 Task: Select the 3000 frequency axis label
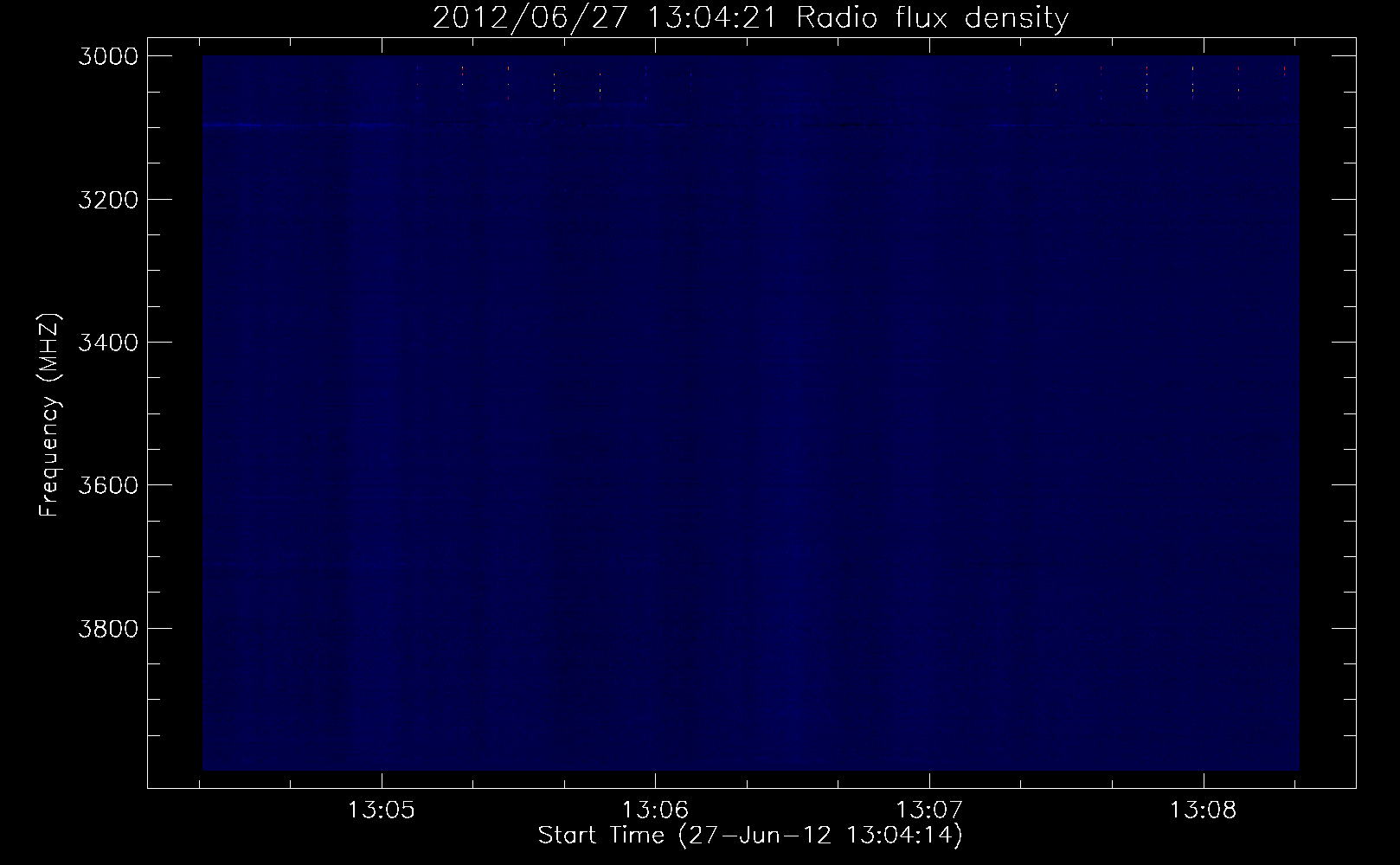point(108,56)
